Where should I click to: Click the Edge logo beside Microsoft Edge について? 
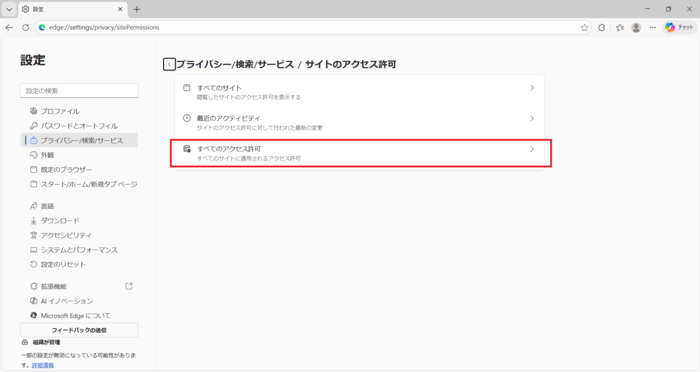point(33,315)
